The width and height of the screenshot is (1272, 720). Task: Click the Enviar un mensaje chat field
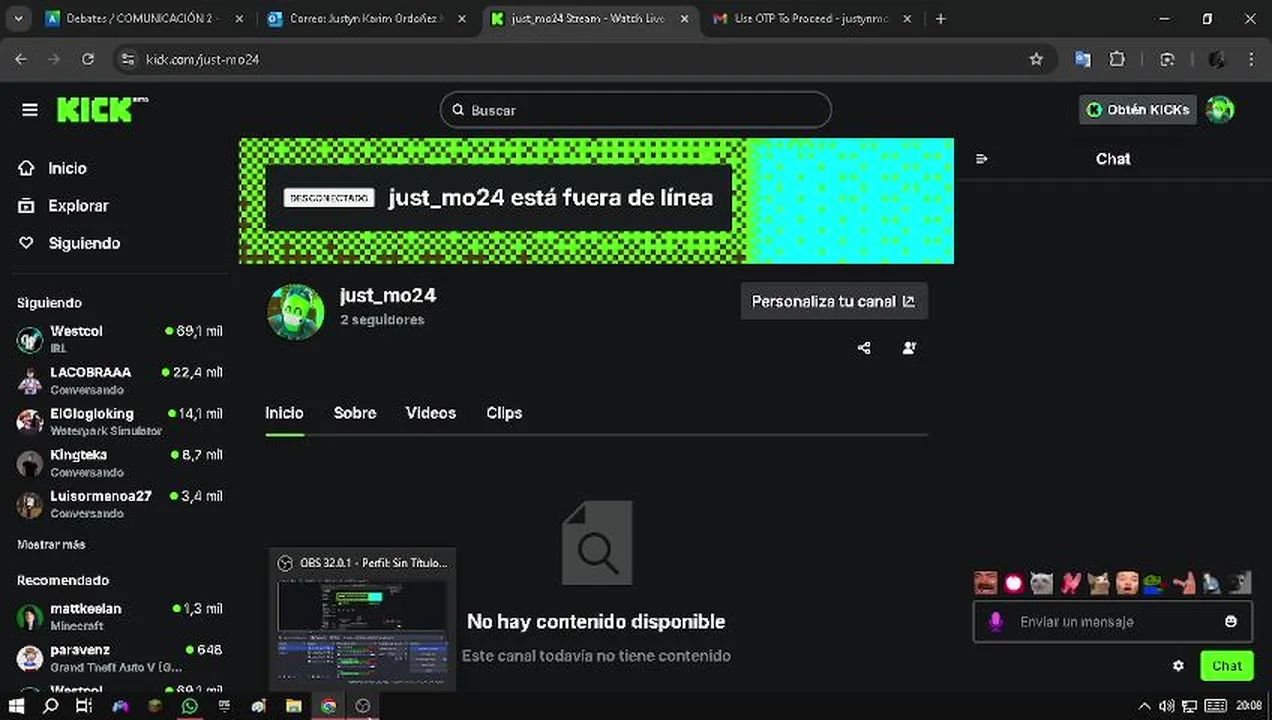pos(1112,622)
